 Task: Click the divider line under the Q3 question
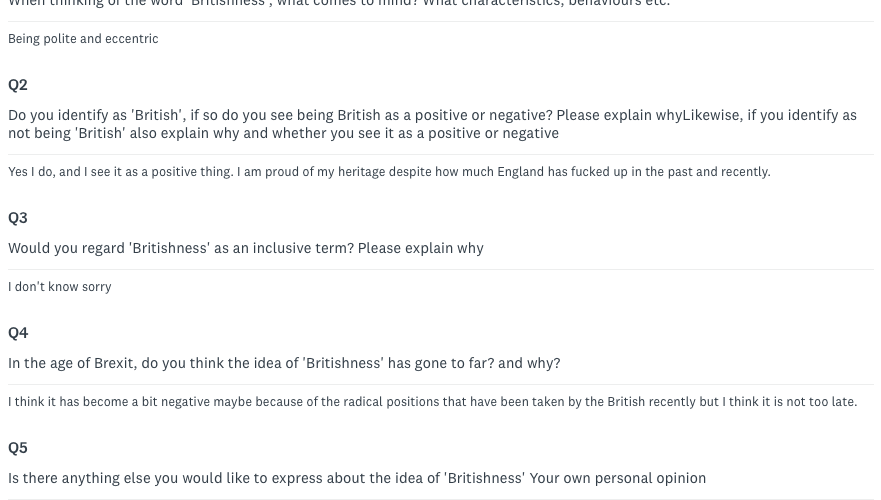click(x=440, y=269)
